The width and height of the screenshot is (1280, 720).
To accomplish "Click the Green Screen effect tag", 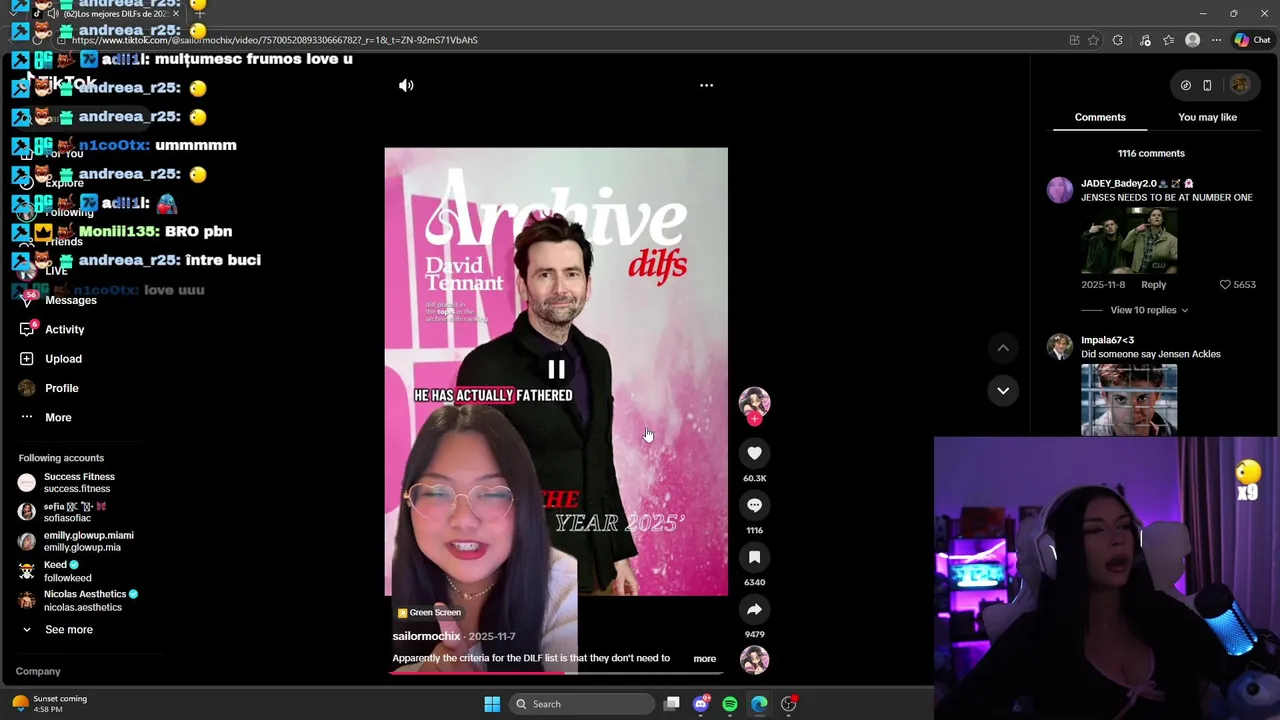I will pyautogui.click(x=430, y=613).
